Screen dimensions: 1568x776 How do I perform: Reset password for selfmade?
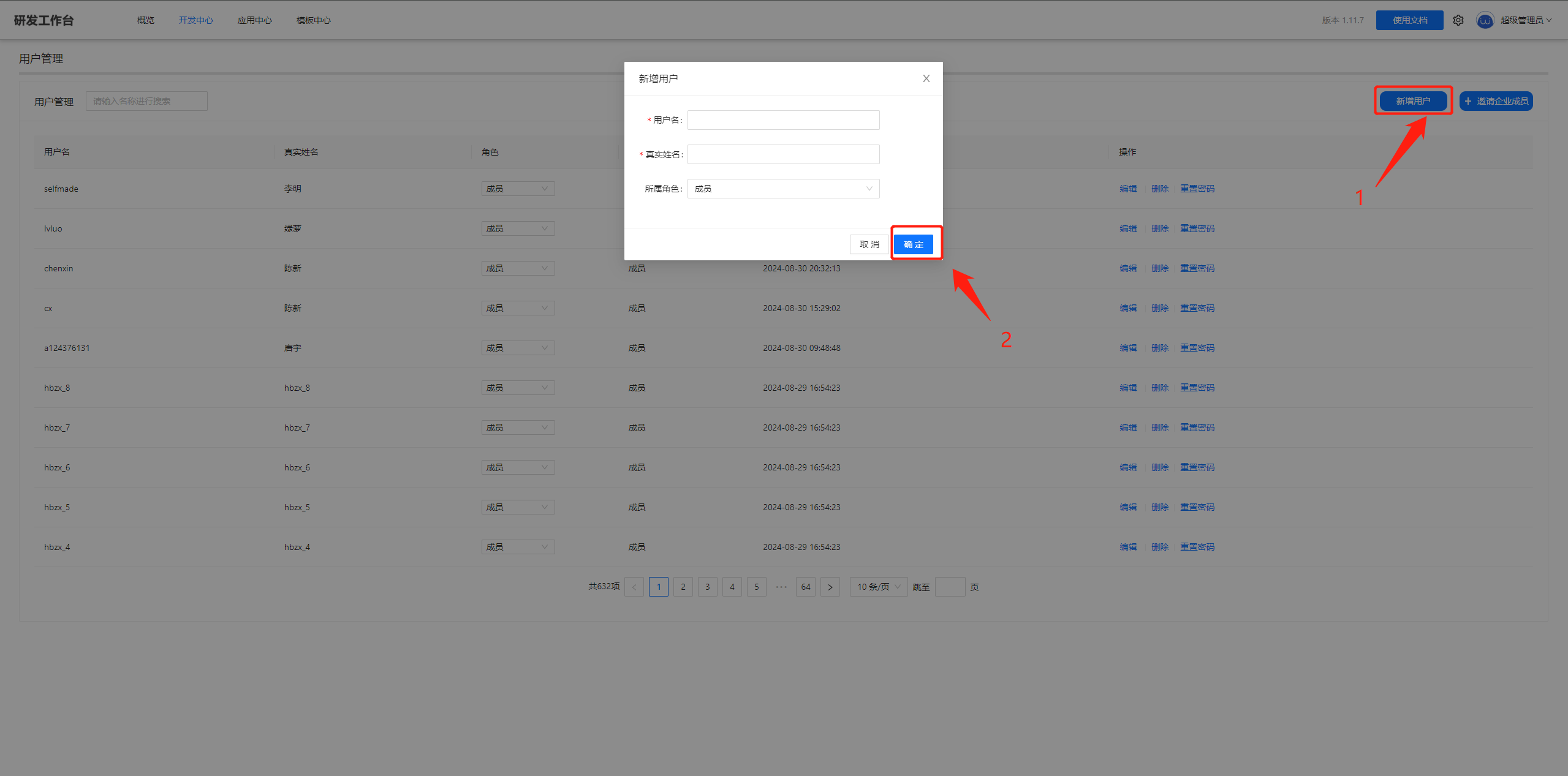[x=1197, y=189]
